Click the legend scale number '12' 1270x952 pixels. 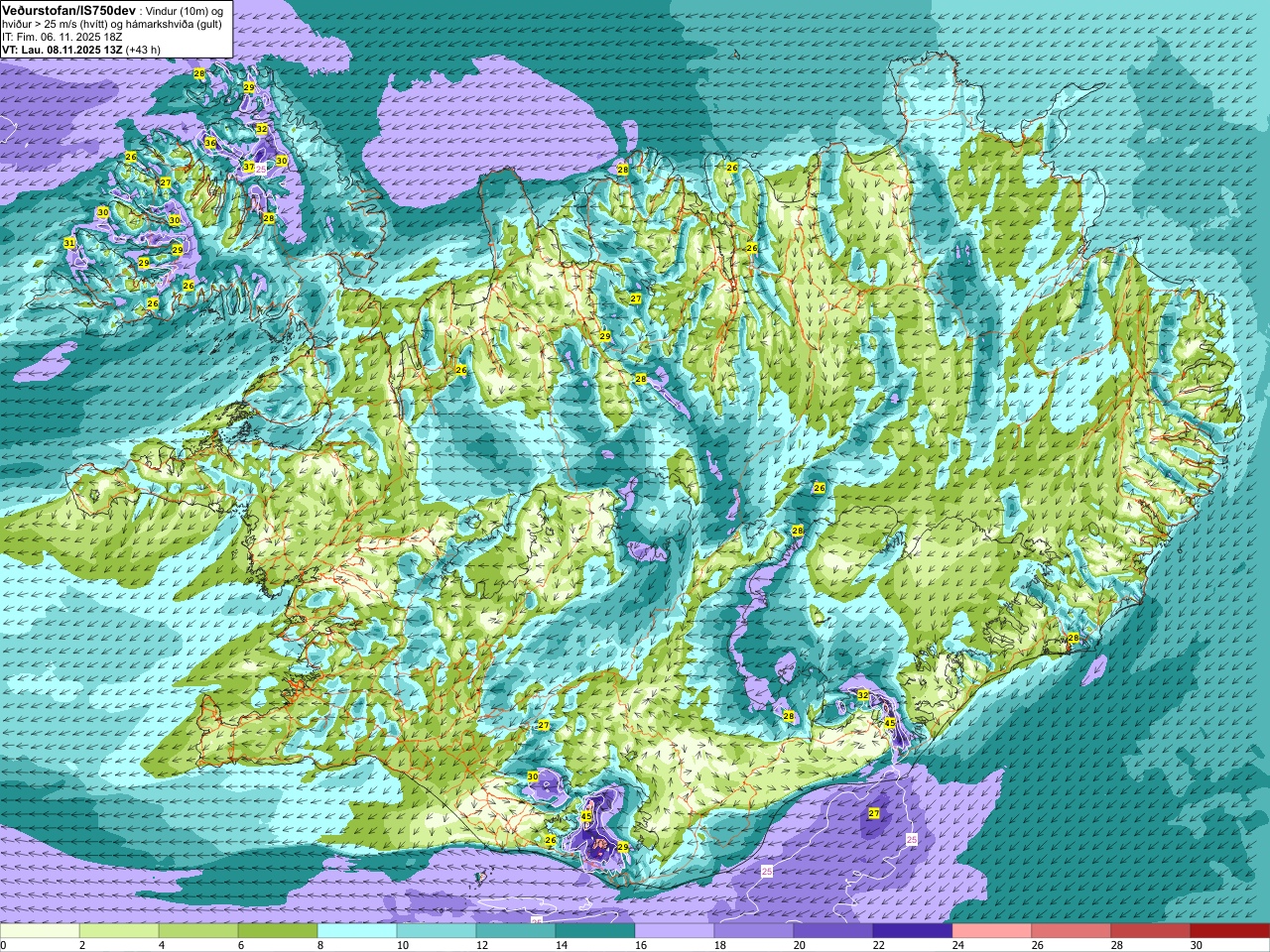coord(481,945)
